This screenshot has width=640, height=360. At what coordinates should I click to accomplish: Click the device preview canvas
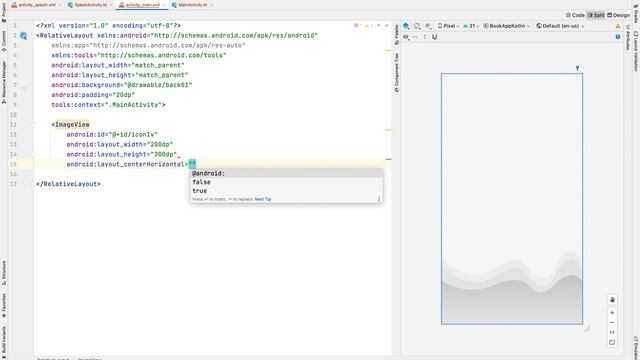pos(512,199)
